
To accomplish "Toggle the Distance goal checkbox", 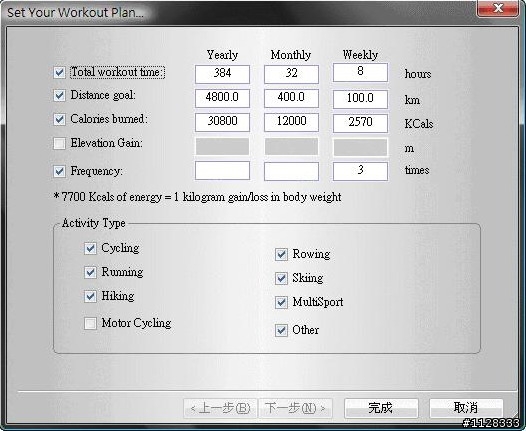I will 59,96.
